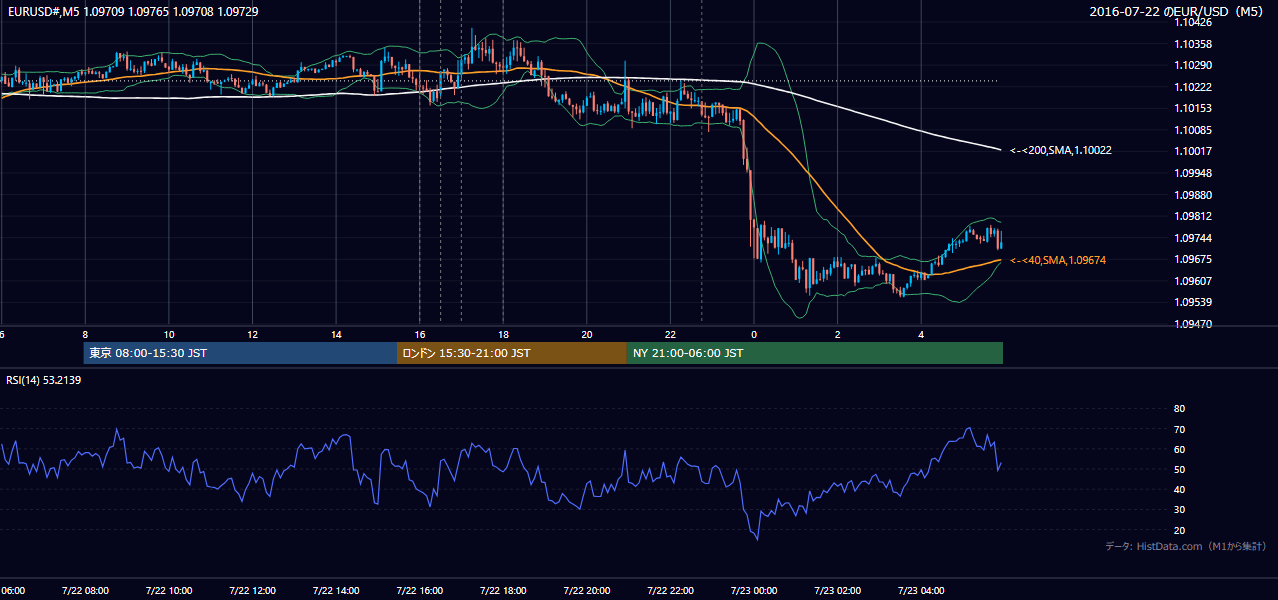
Task: Click hour label 8 under price chart
Action: (x=85, y=334)
